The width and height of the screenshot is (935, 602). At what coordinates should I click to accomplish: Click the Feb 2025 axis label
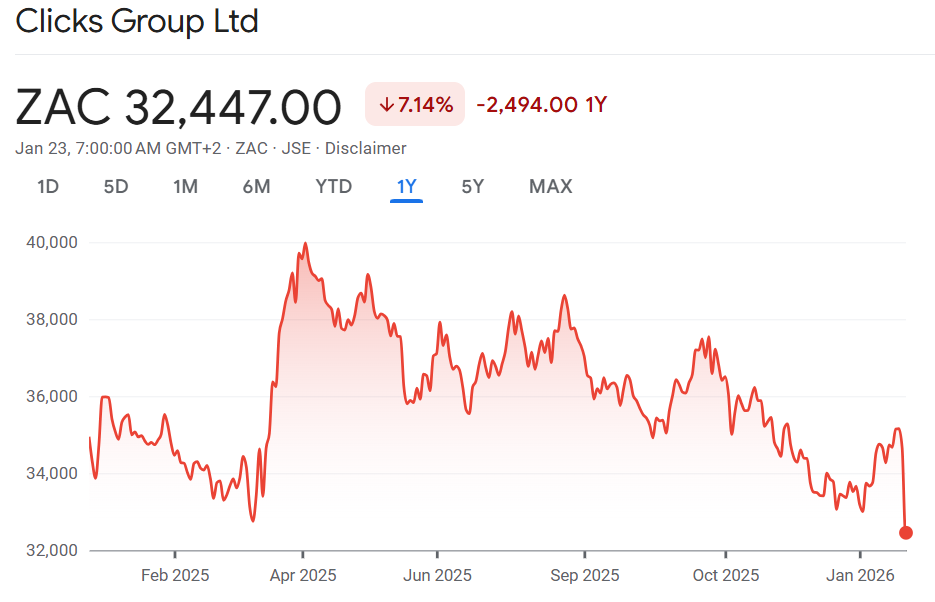tap(174, 575)
